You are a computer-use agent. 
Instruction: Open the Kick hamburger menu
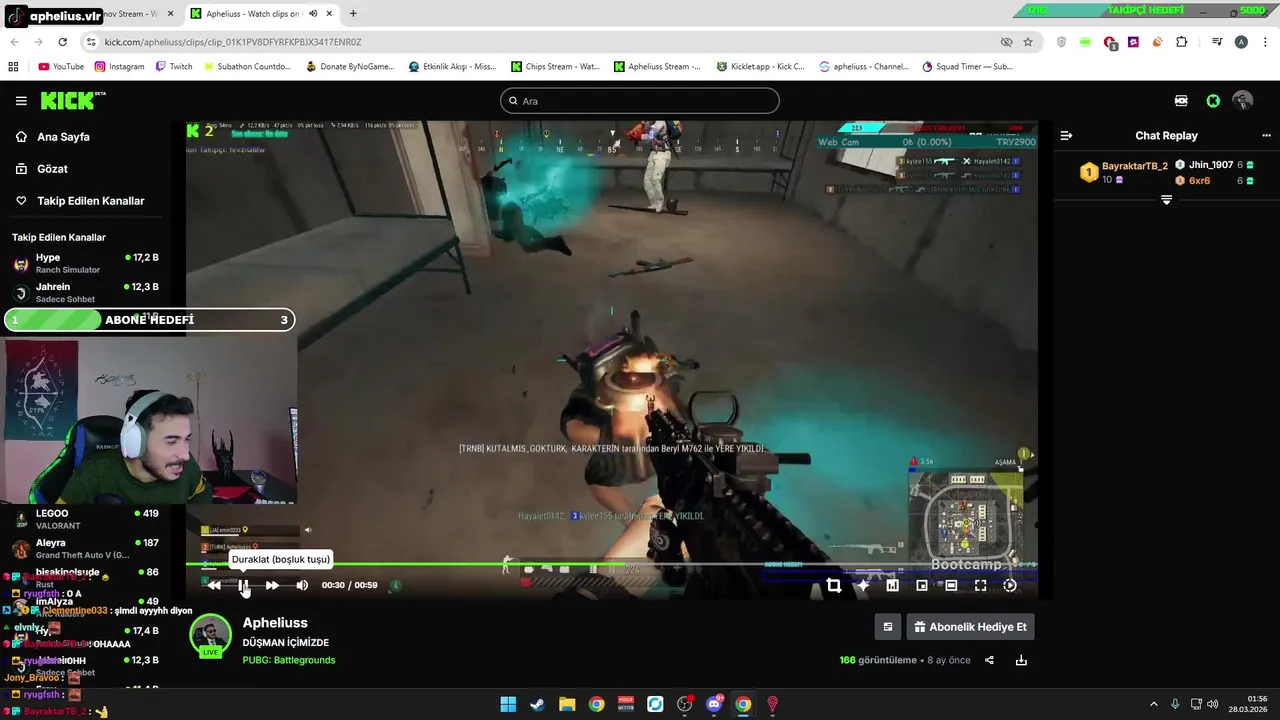coord(21,101)
